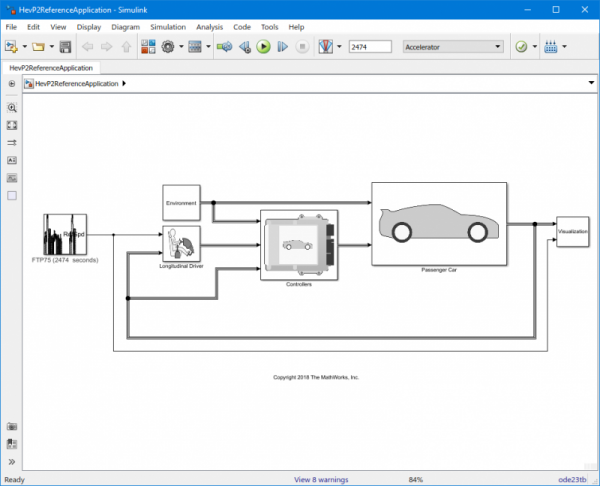
Task: Click the Stop simulation button
Action: pos(301,46)
